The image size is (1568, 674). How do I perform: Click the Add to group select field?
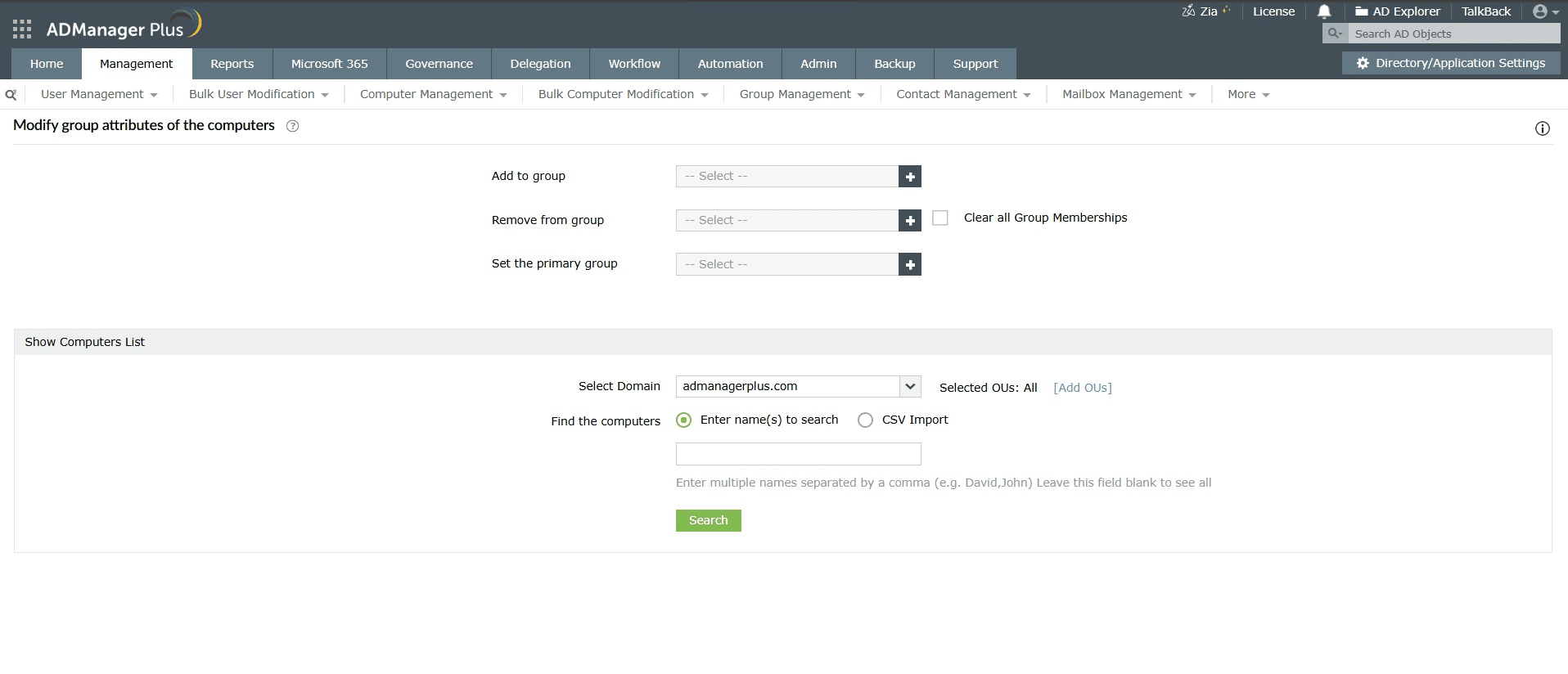pyautogui.click(x=787, y=177)
